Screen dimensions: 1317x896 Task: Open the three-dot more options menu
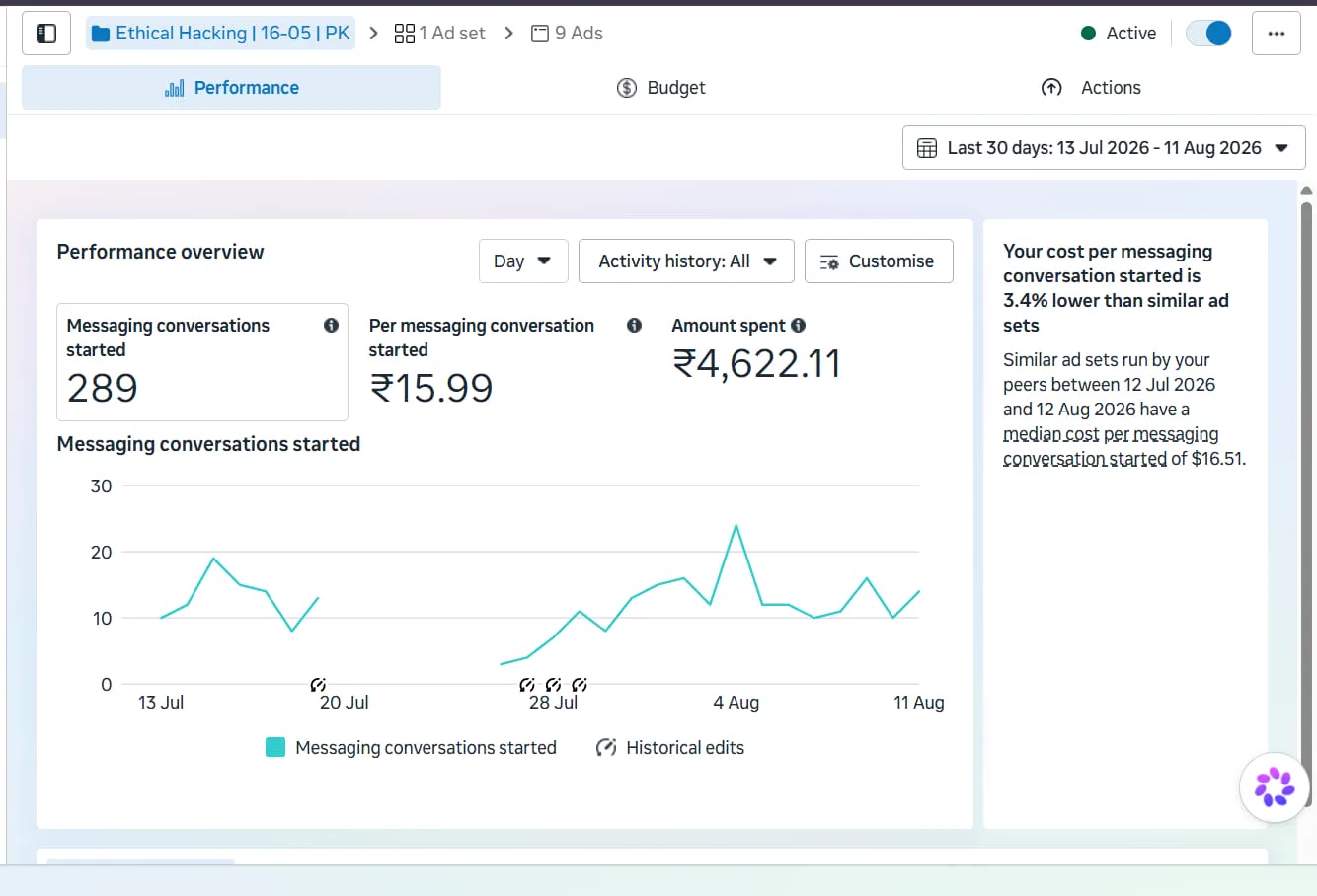pyautogui.click(x=1277, y=34)
